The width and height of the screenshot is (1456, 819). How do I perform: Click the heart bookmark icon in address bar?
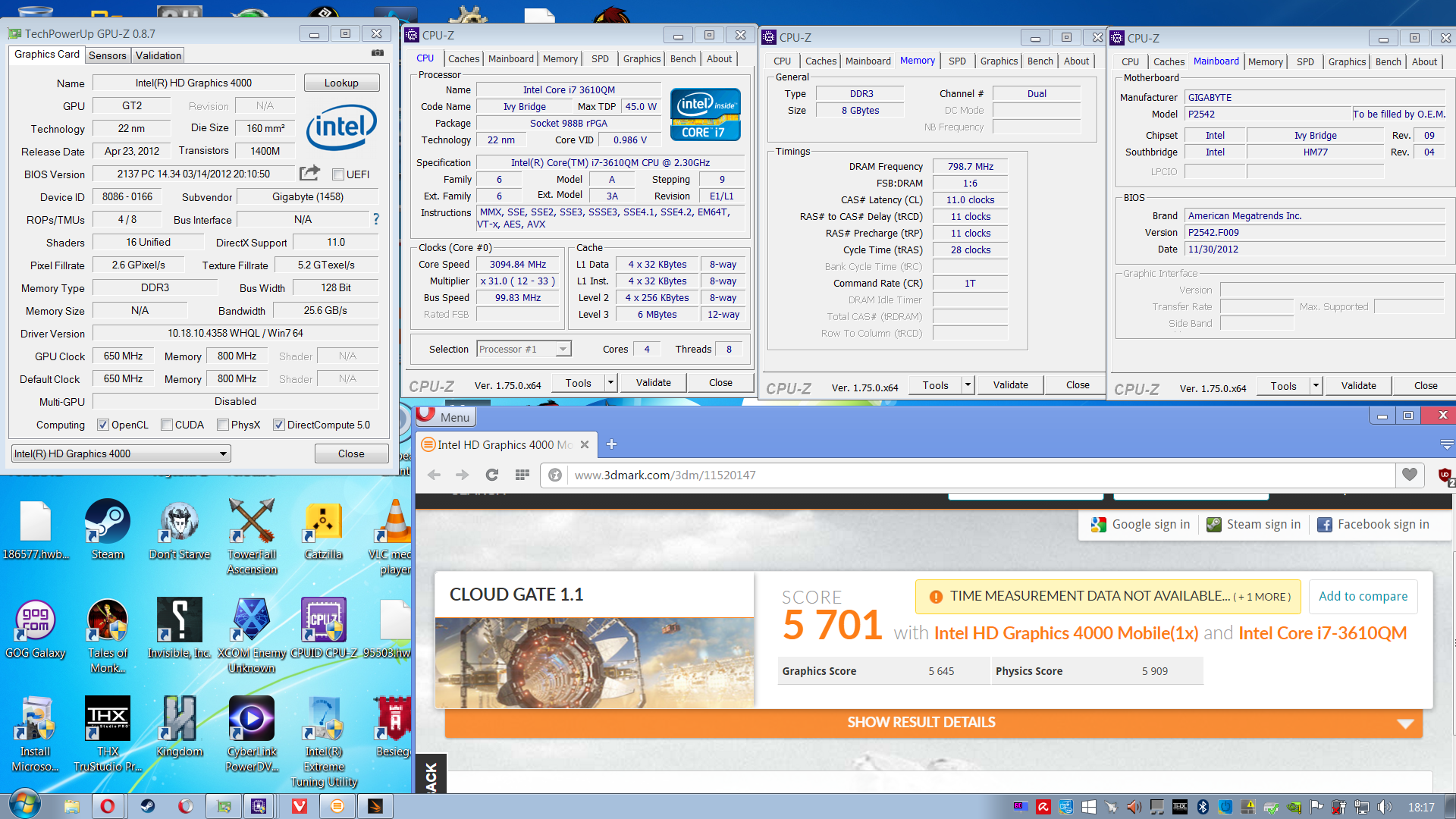(x=1410, y=475)
